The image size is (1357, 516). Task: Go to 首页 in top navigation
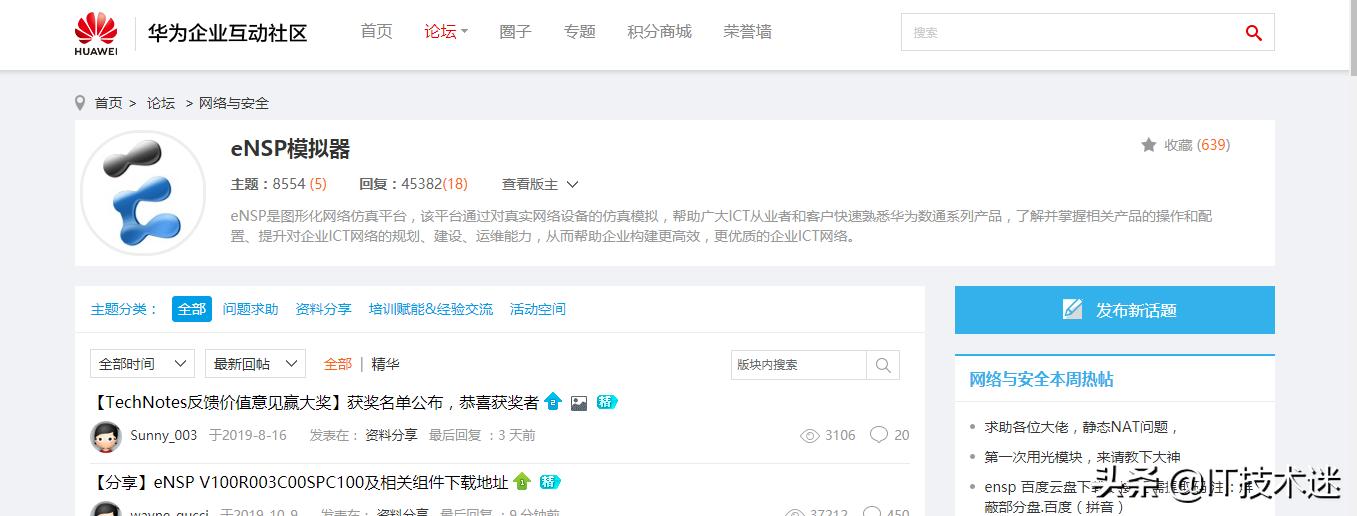(x=376, y=32)
